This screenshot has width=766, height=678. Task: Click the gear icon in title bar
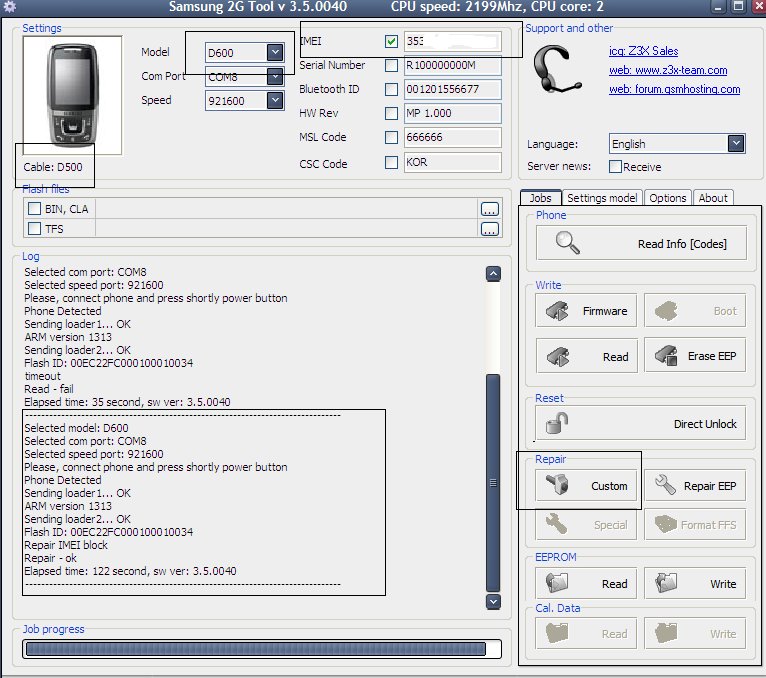[9, 6]
